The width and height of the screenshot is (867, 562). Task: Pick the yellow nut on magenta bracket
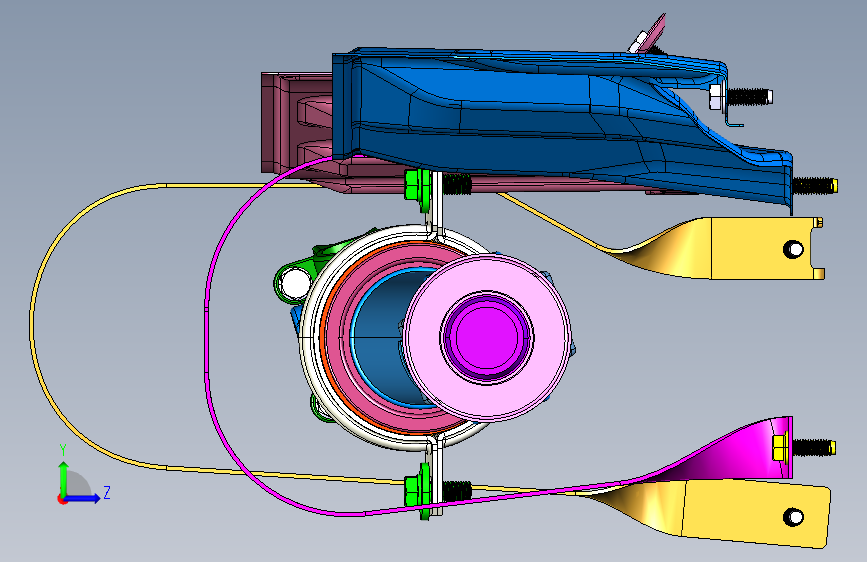click(x=780, y=447)
